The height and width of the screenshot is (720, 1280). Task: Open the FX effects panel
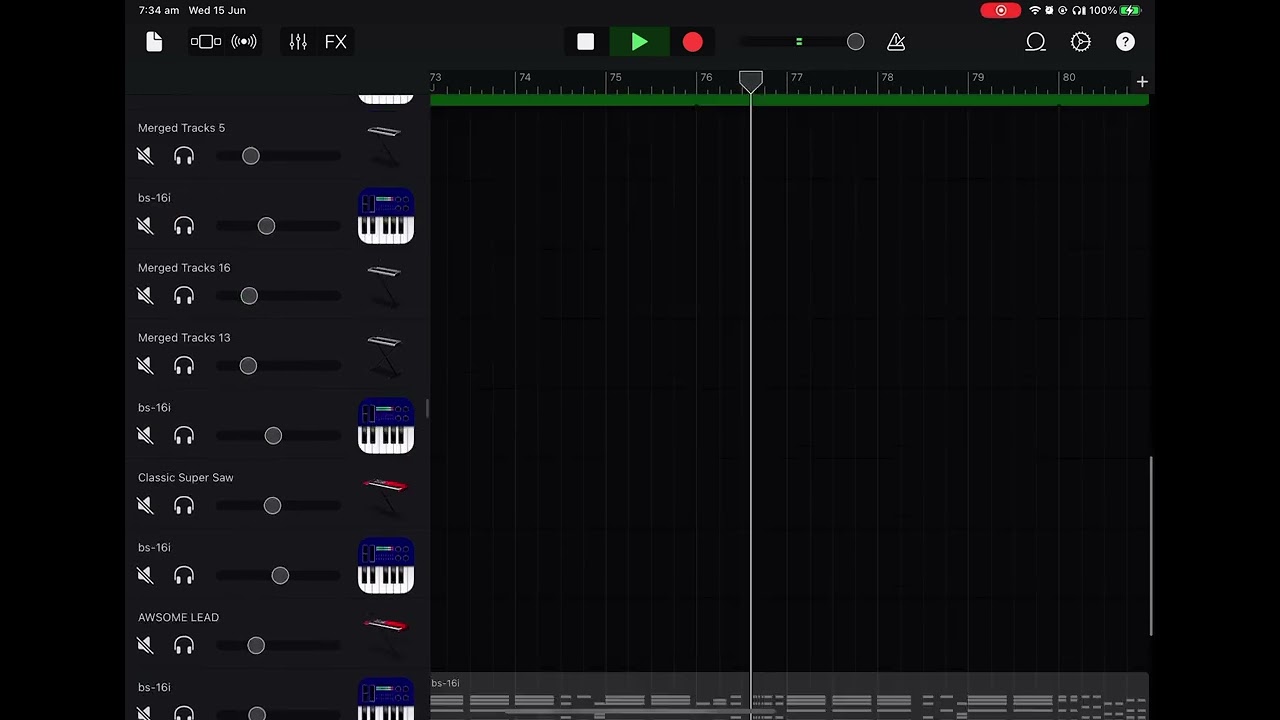coord(336,42)
